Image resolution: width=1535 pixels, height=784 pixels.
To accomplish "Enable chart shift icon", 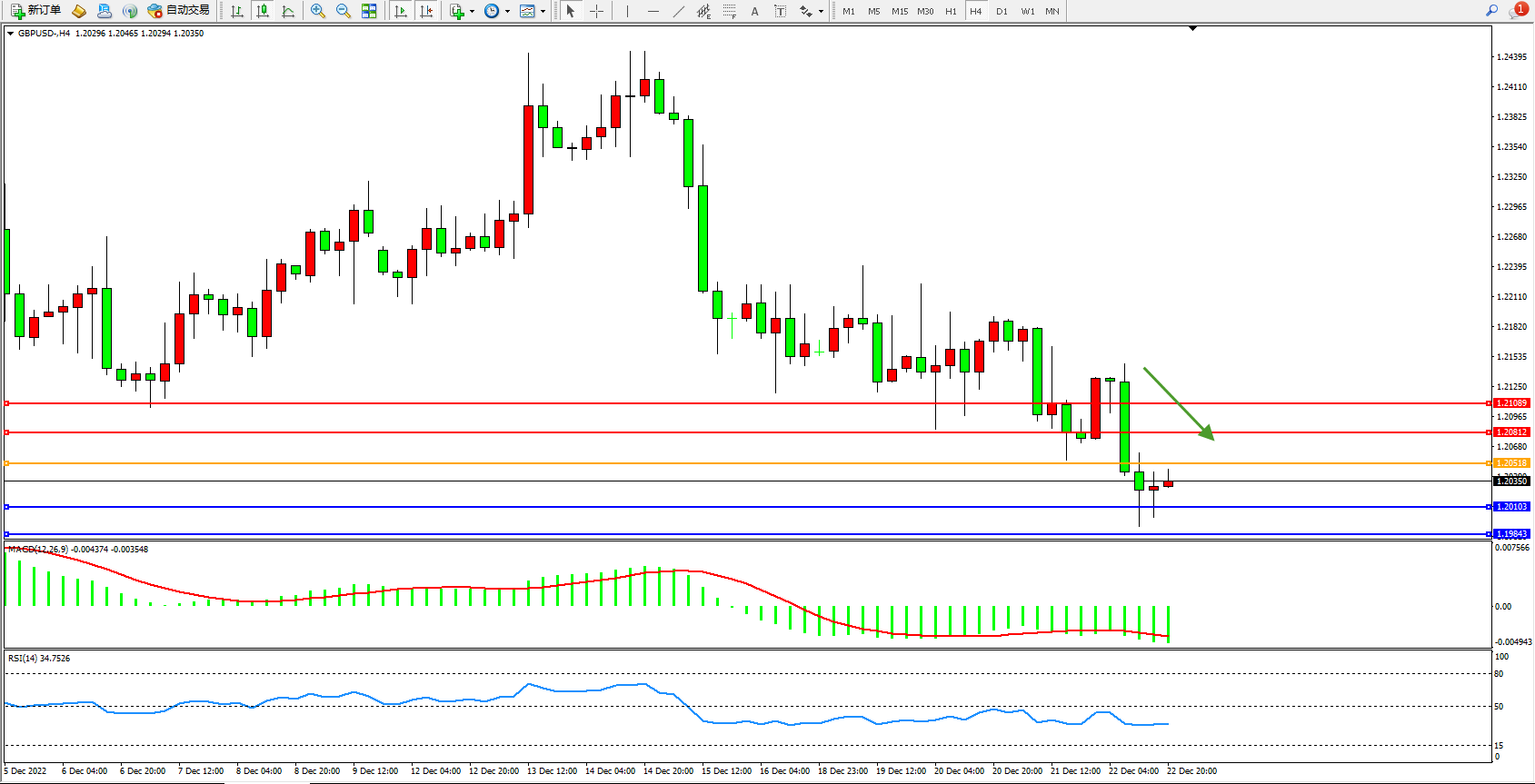I will (x=426, y=11).
